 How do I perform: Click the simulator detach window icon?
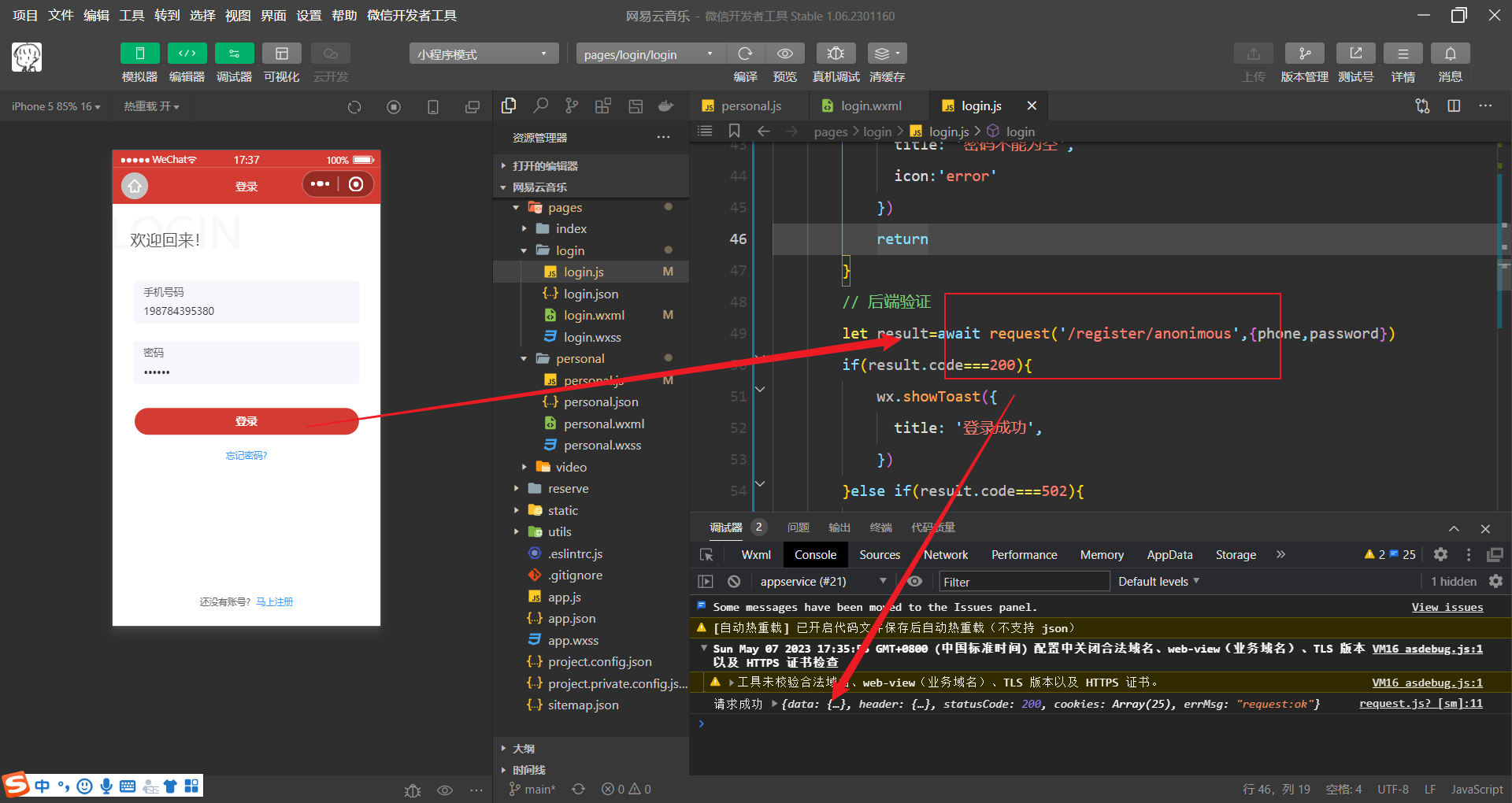[472, 107]
